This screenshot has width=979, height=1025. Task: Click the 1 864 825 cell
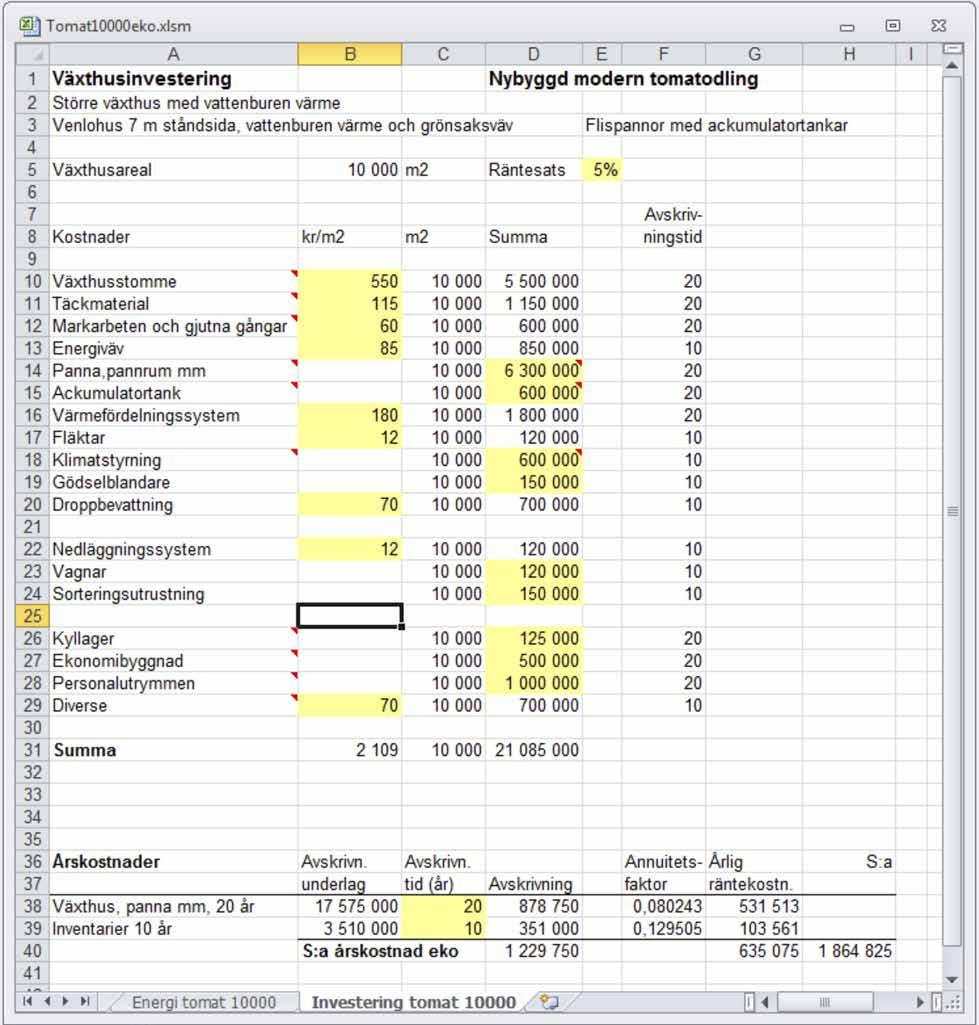[849, 951]
